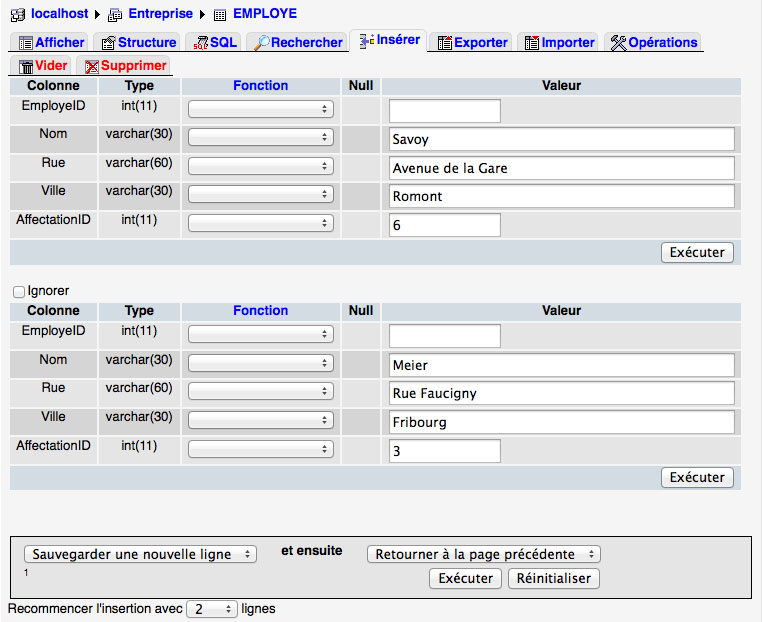Open Fonction dropdown beside Avenue de la Gare
This screenshot has height=622, width=762.
(x=261, y=166)
